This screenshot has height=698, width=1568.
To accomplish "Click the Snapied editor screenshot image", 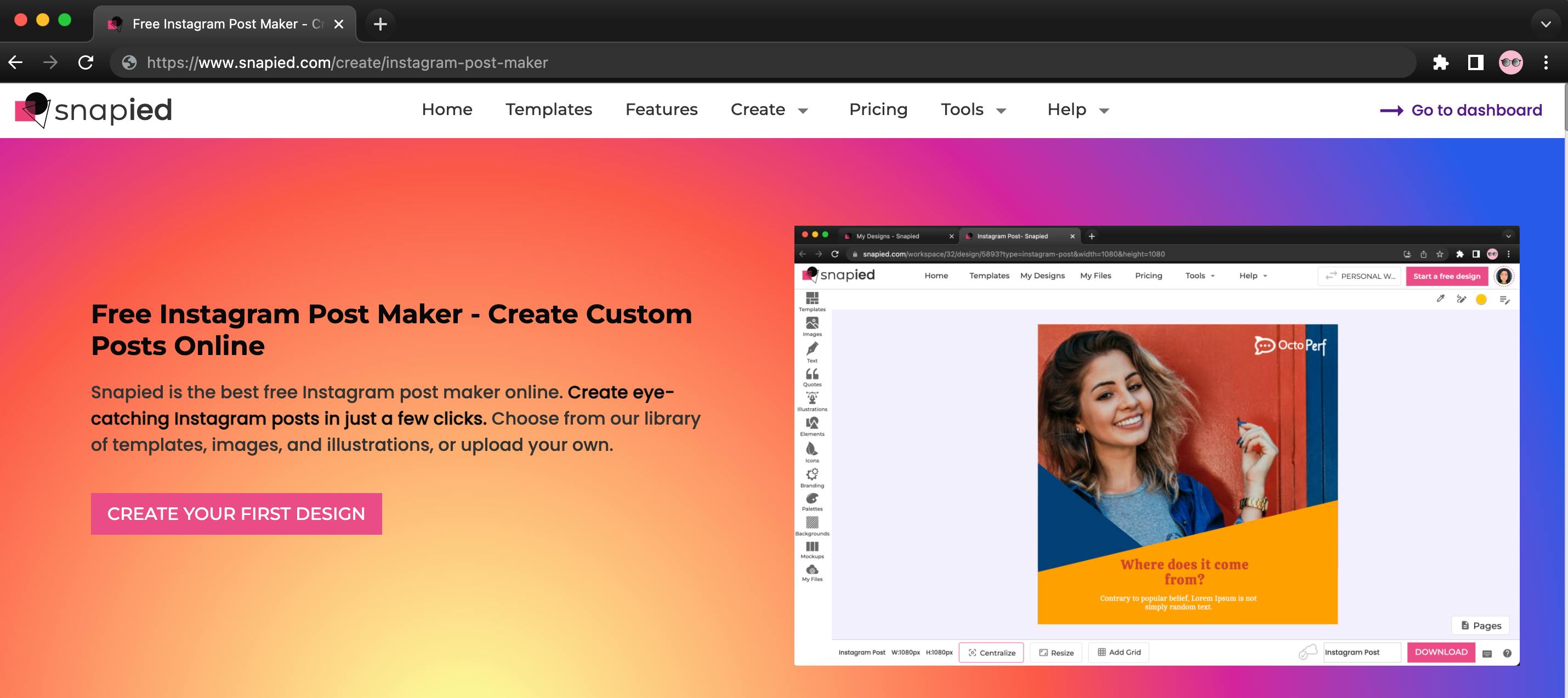I will click(x=1156, y=445).
